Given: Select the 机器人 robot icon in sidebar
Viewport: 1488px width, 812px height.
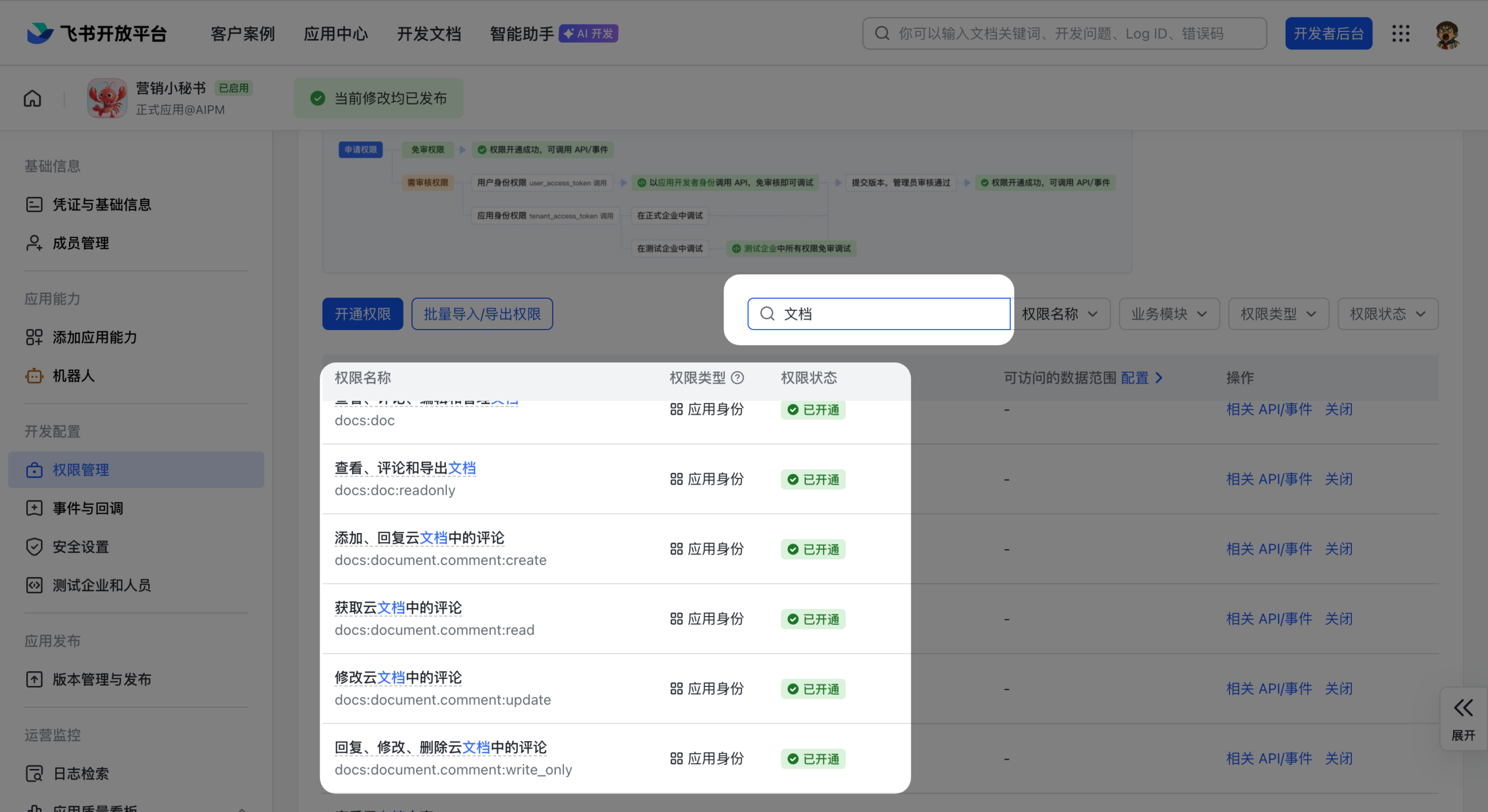Looking at the screenshot, I should pos(34,376).
